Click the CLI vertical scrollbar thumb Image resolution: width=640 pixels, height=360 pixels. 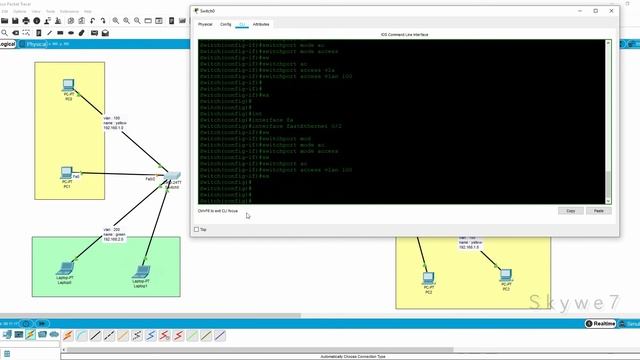click(608, 184)
